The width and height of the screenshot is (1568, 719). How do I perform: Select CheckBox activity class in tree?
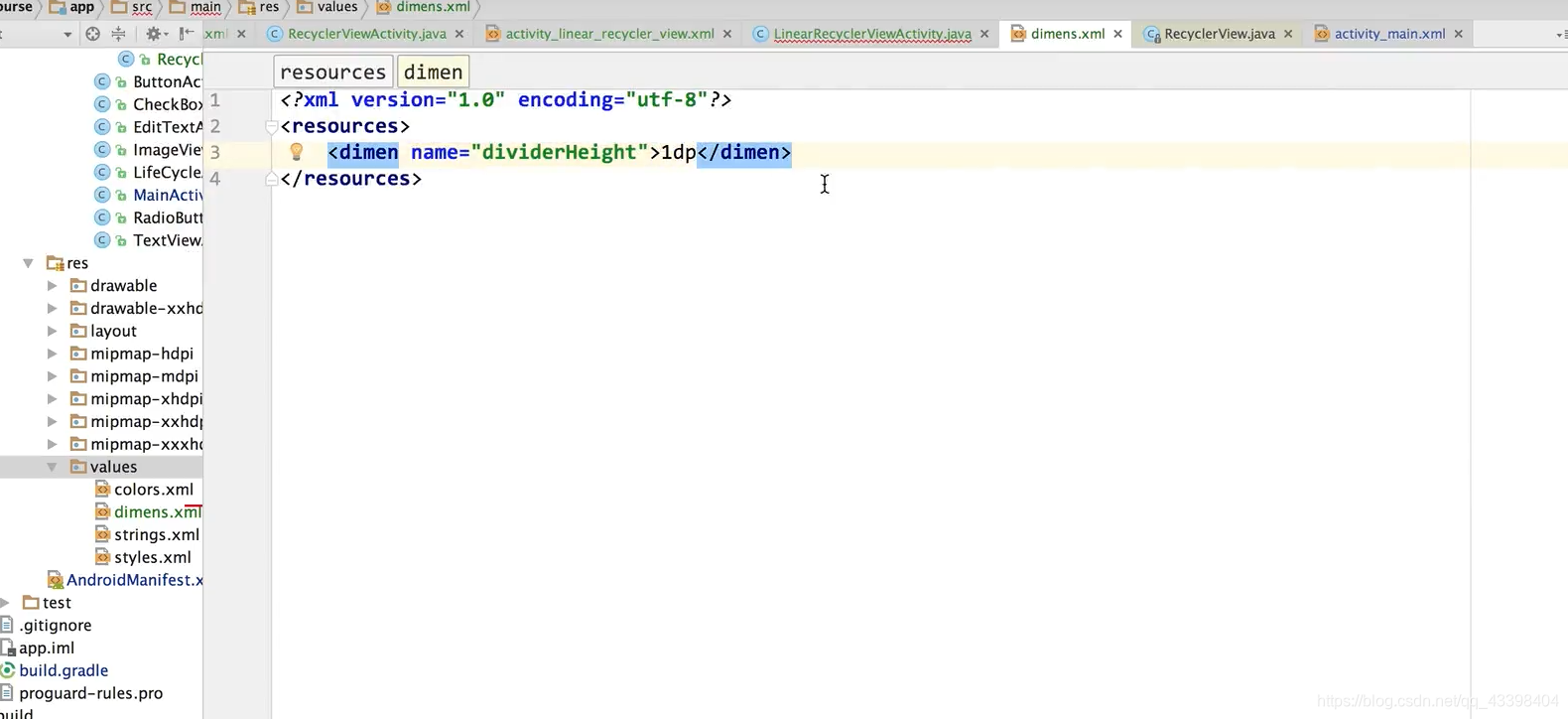click(x=167, y=104)
